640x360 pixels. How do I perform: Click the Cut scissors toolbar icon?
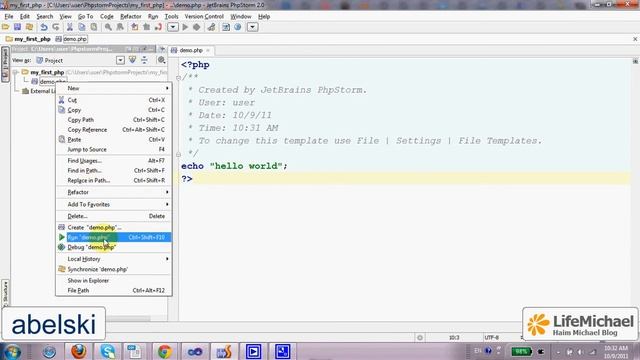(70, 27)
